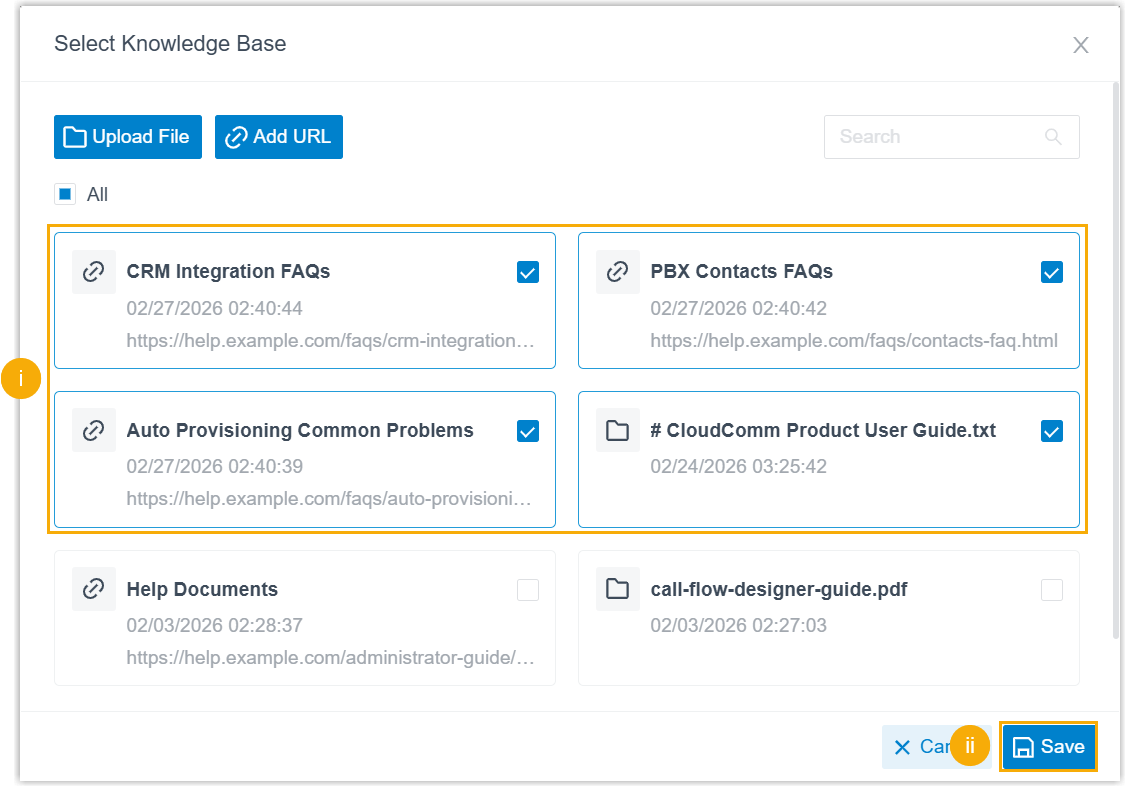Click the Add URL button
Screen dimensions: 1126x787
pyautogui.click(x=279, y=137)
